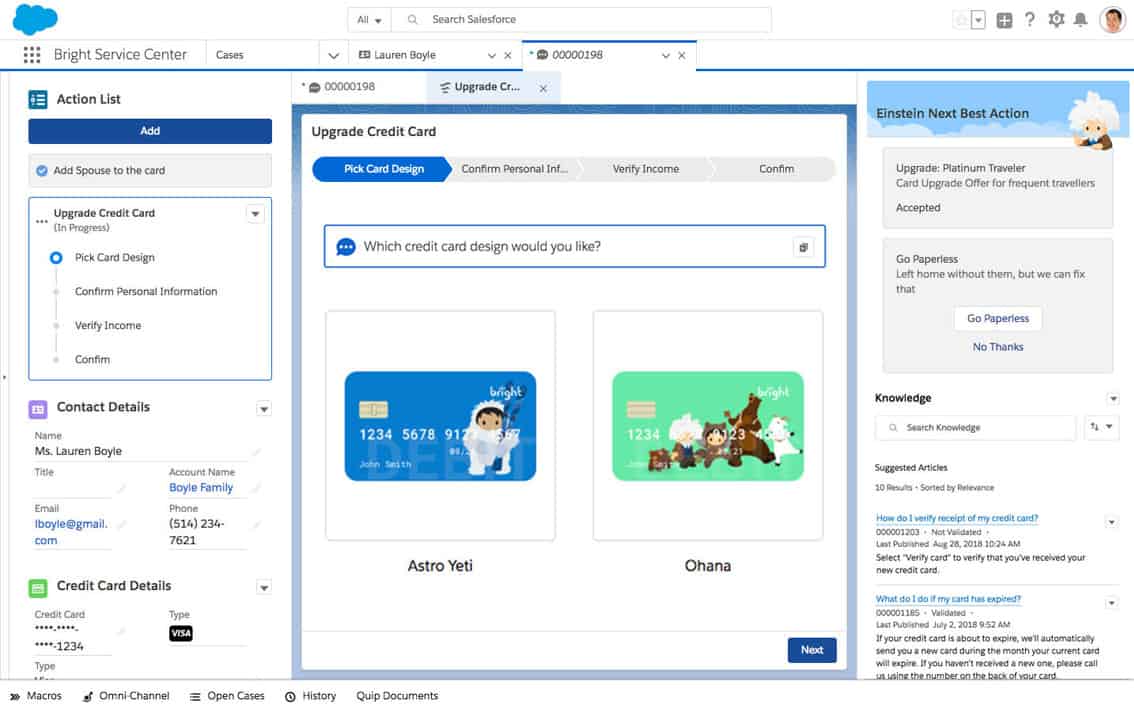The image size is (1134, 711).
Task: Open article How do I verify receipt
Action: (x=957, y=518)
